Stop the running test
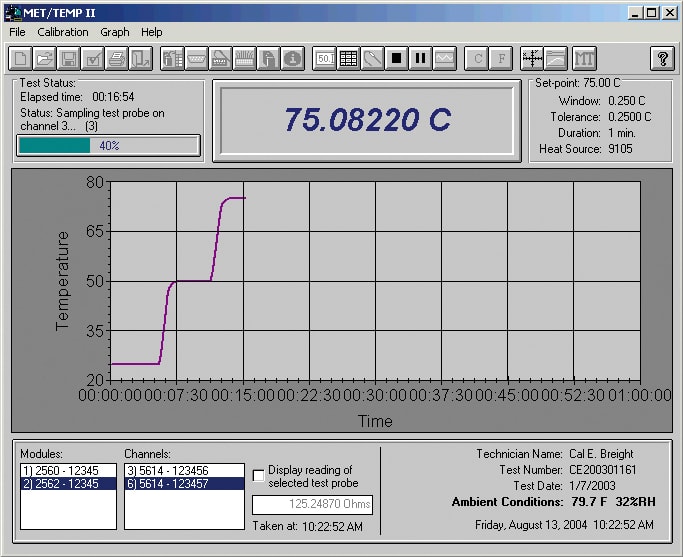Image resolution: width=683 pixels, height=557 pixels. (x=396, y=58)
